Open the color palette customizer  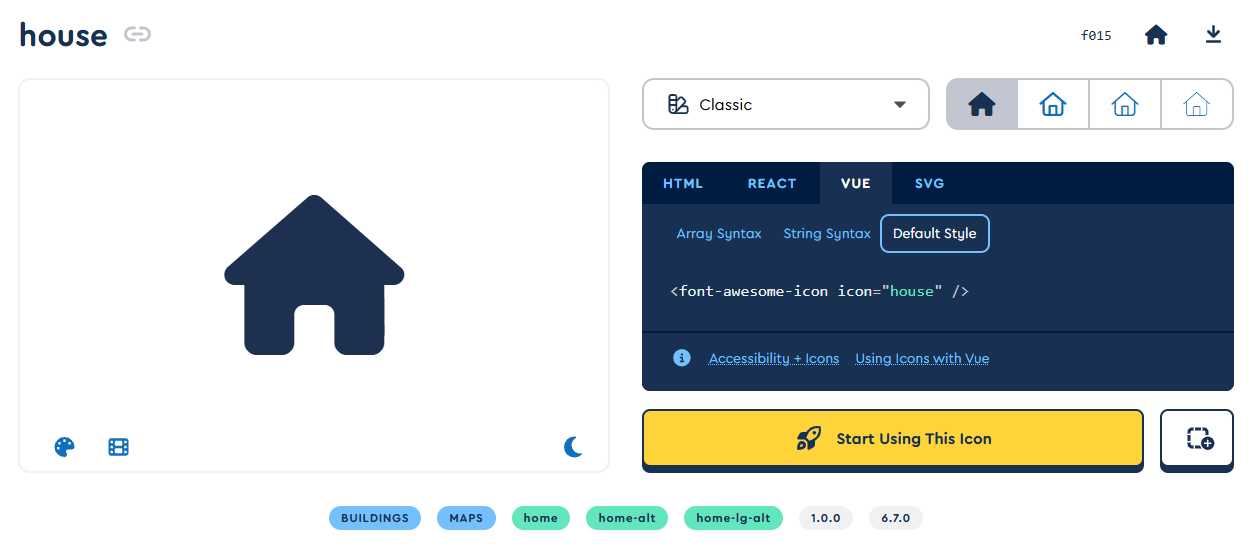[64, 447]
